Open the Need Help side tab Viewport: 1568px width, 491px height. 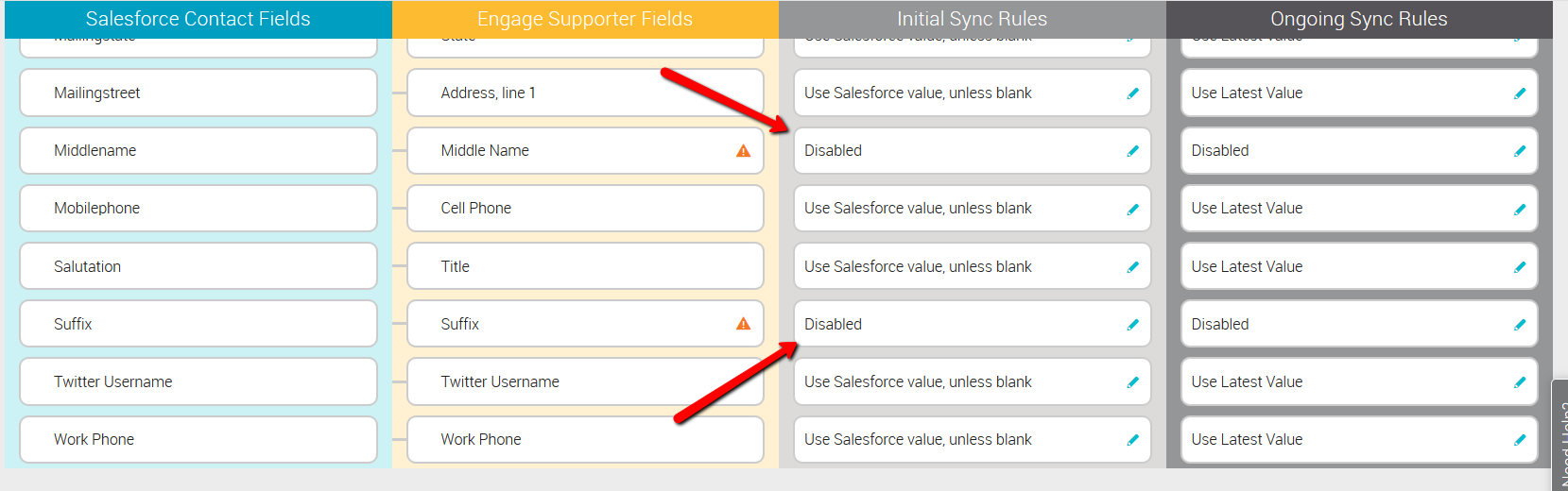[x=1560, y=436]
